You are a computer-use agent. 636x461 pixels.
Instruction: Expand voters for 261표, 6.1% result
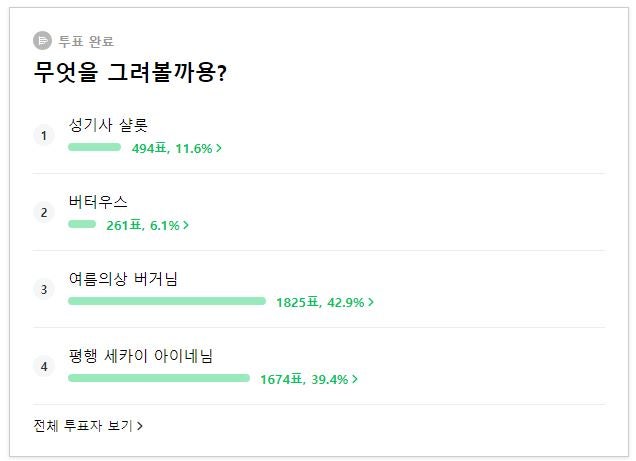[147, 225]
